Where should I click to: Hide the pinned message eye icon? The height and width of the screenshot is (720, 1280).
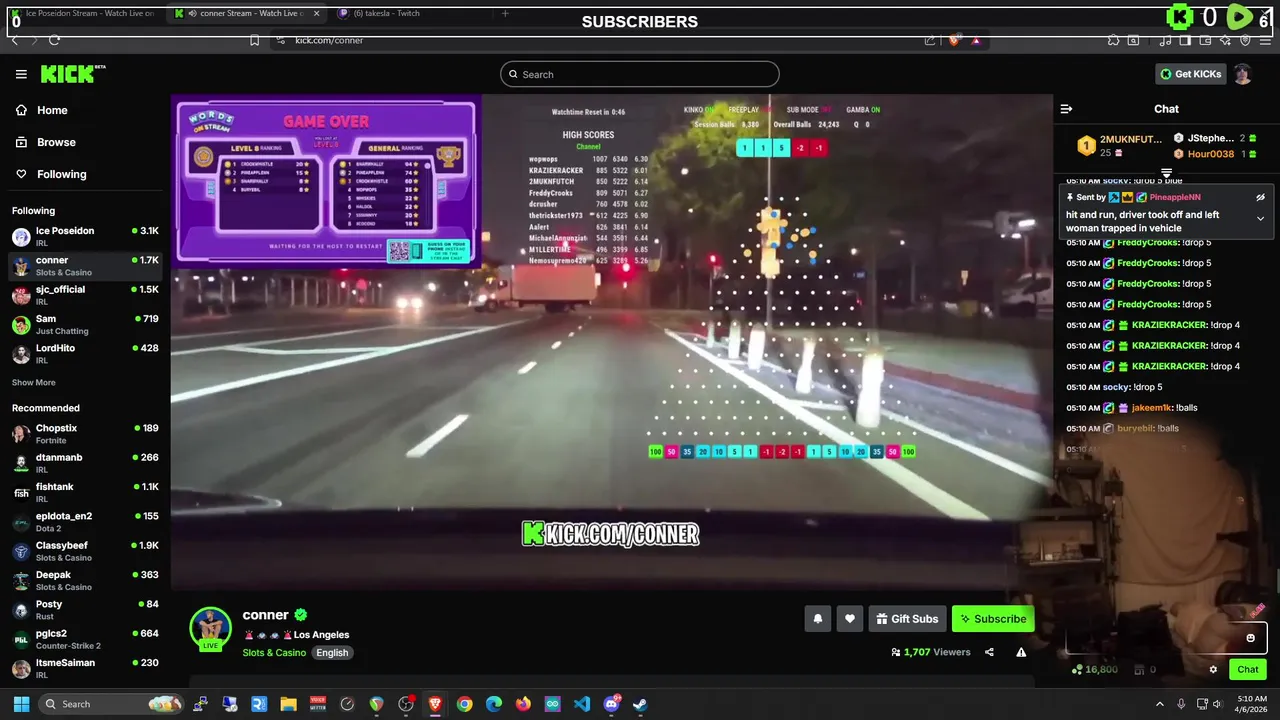(1261, 197)
